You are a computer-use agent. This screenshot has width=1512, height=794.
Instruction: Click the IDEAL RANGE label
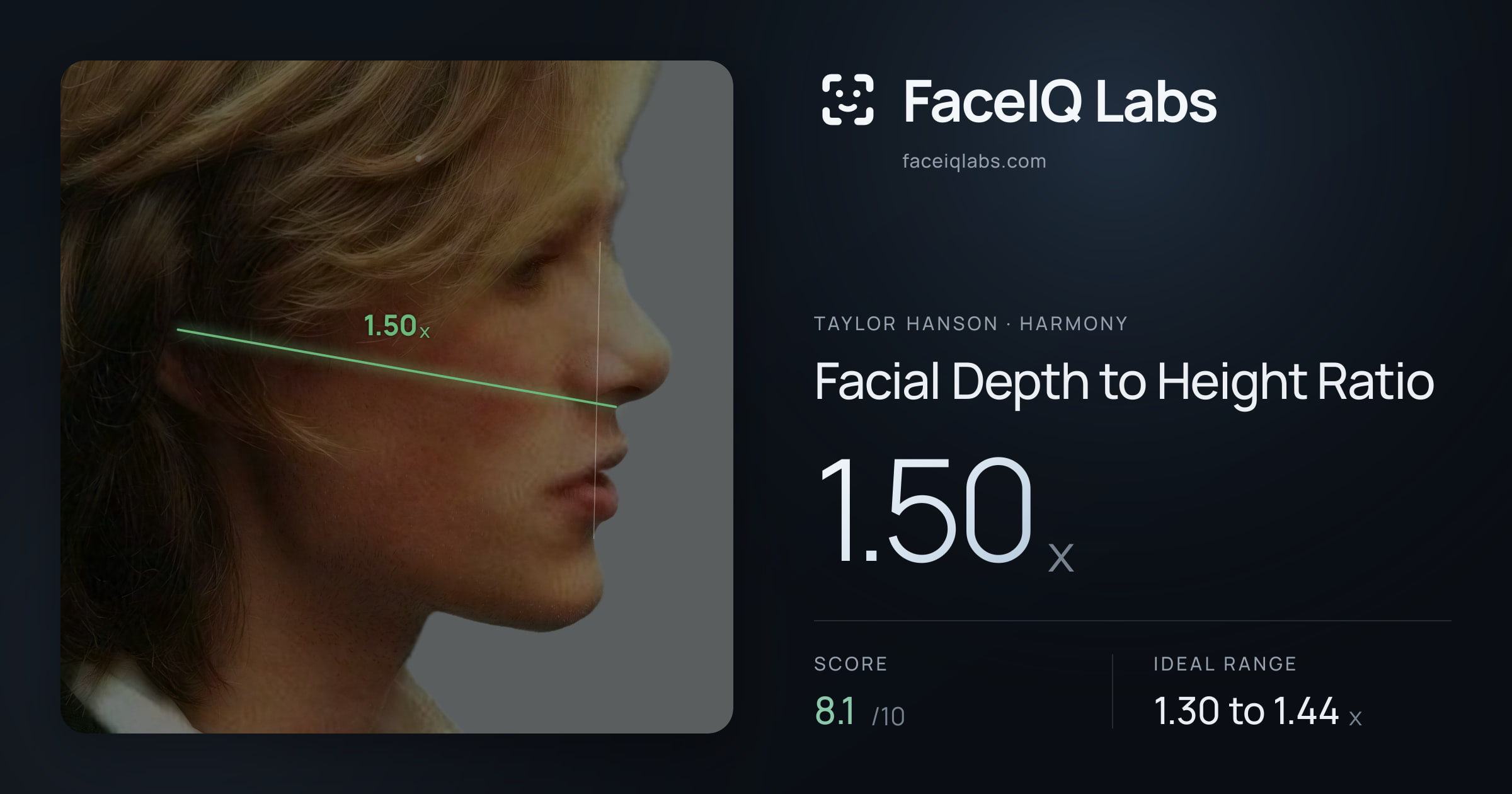1225,664
